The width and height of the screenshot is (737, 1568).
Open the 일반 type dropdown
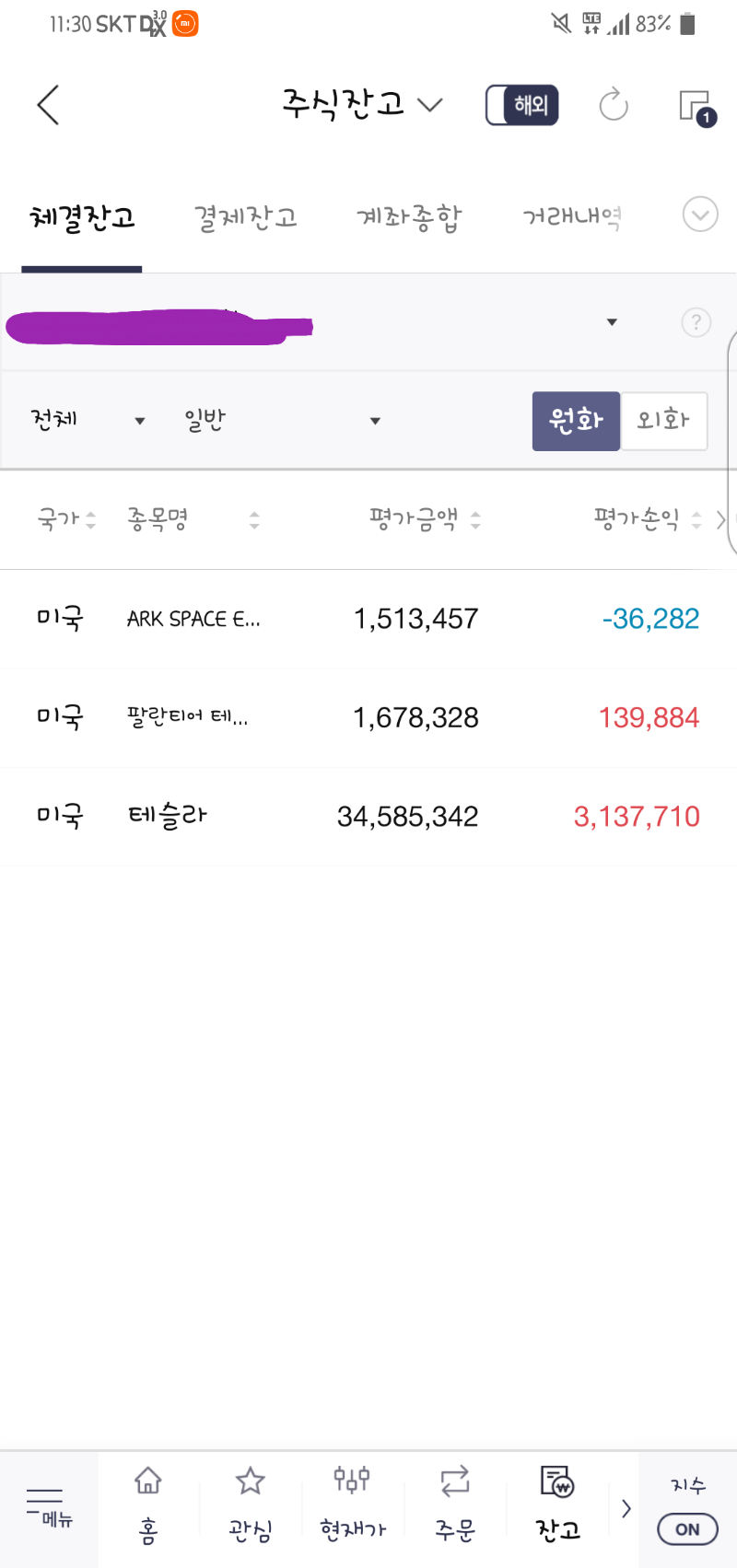click(282, 421)
